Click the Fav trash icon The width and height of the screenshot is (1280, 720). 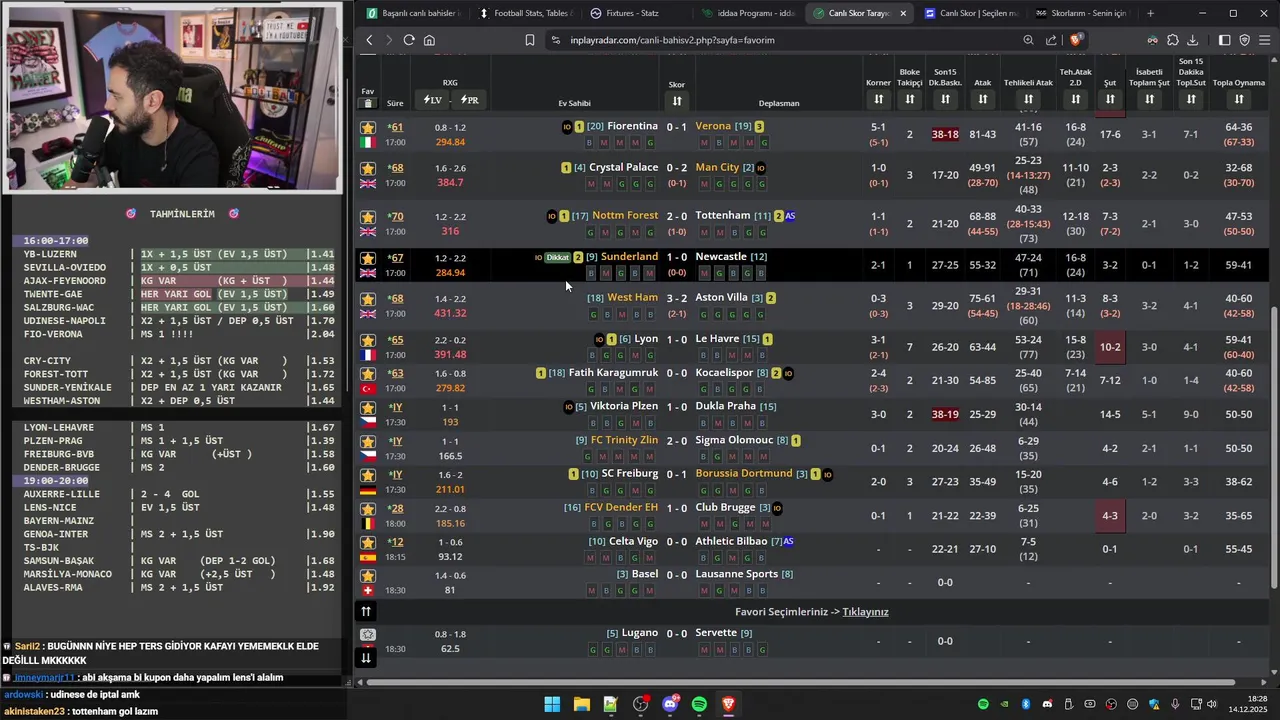point(368,103)
